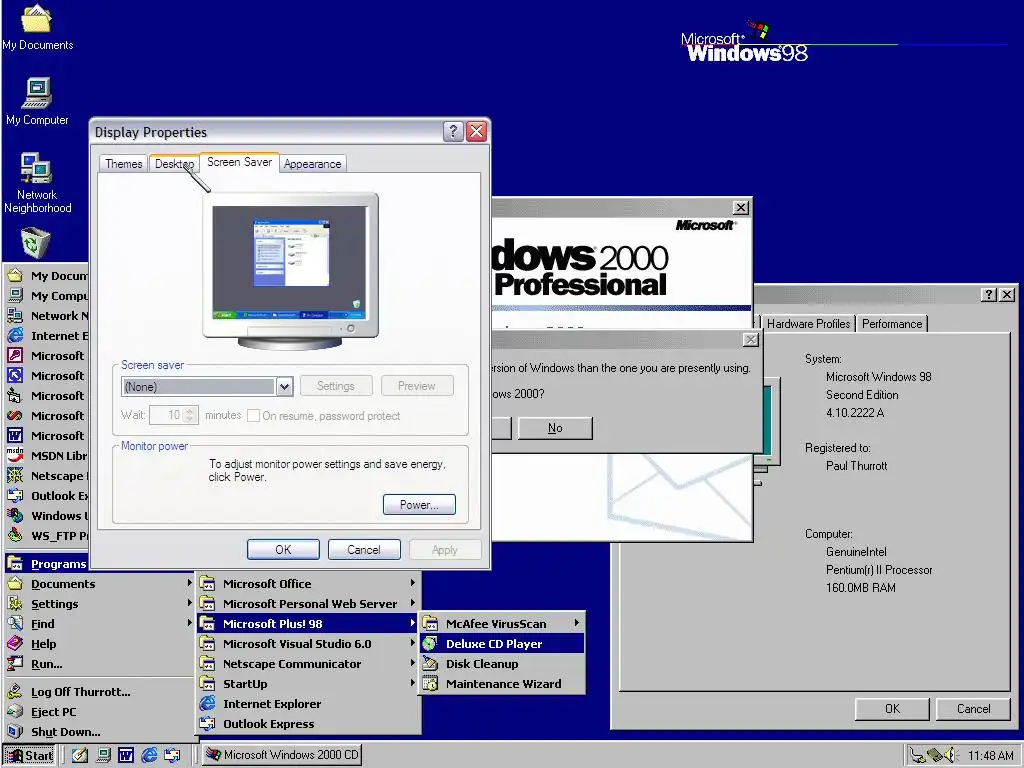Open the My Computer desktop icon

[x=37, y=101]
